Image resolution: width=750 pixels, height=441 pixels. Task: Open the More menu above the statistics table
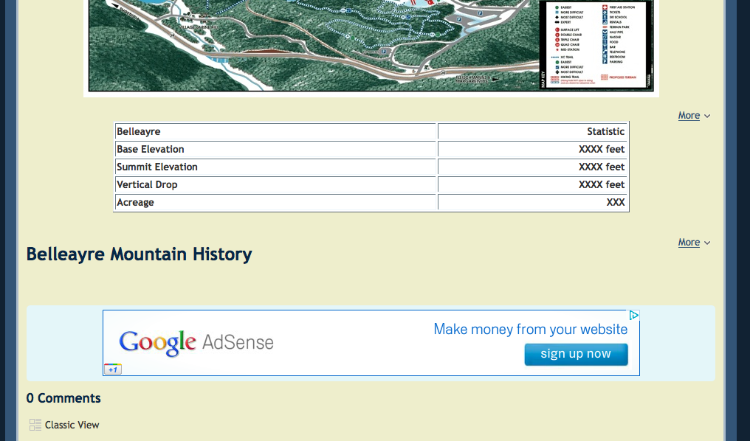693,116
